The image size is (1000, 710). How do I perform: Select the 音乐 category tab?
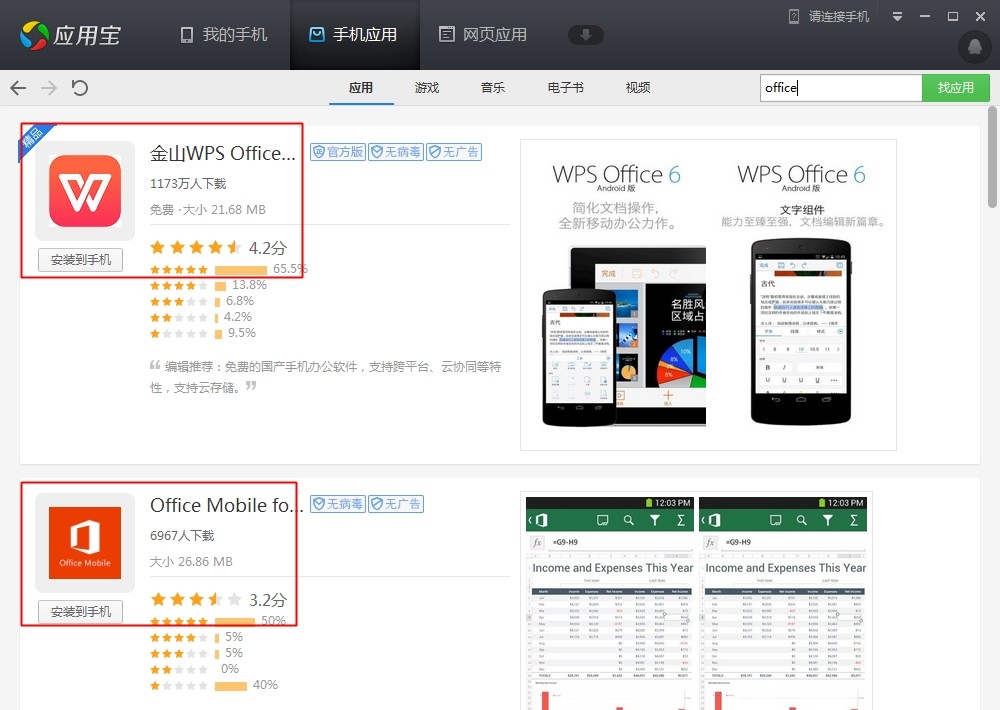[x=493, y=88]
